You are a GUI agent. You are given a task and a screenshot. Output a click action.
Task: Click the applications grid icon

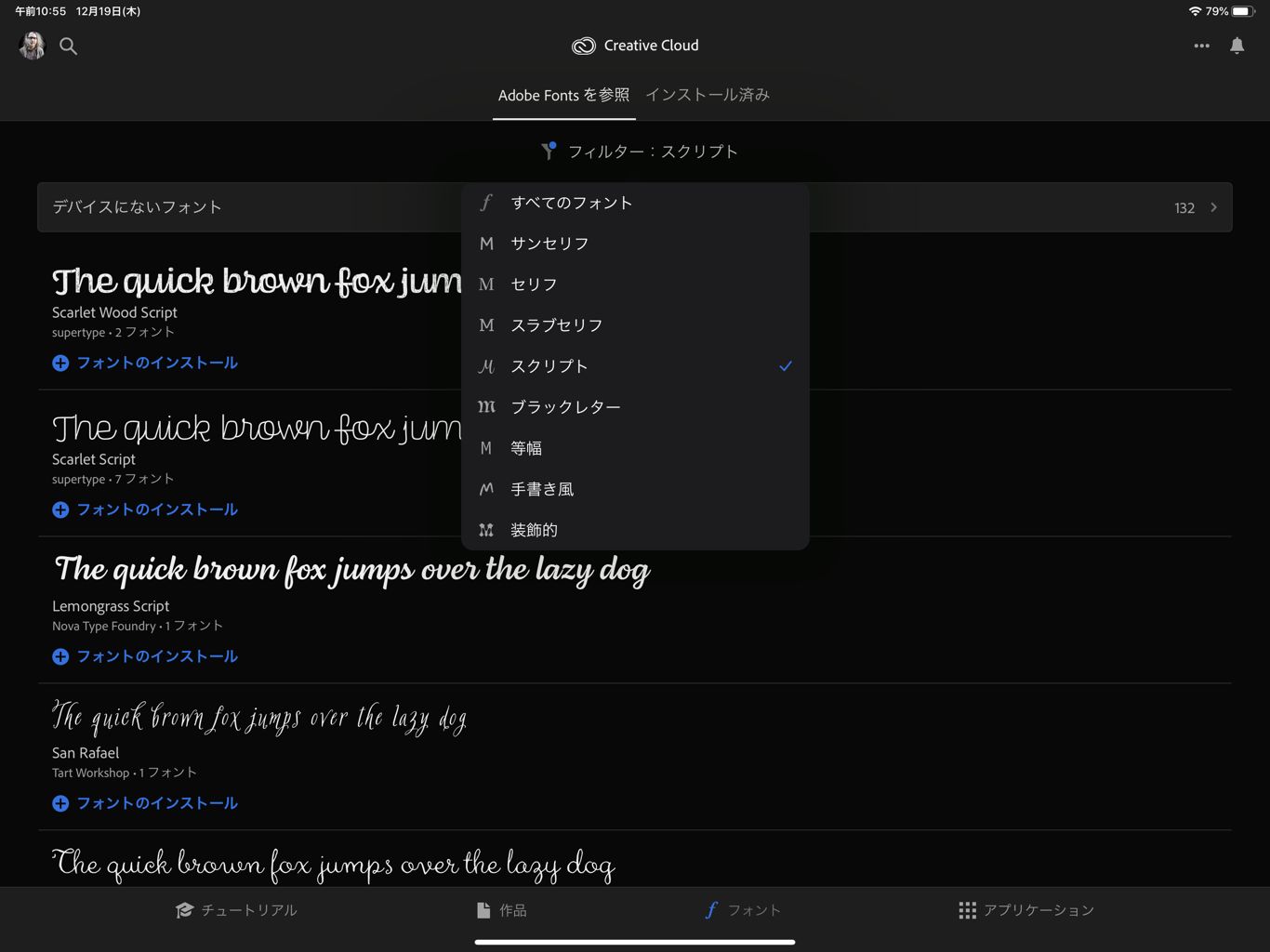coord(967,910)
